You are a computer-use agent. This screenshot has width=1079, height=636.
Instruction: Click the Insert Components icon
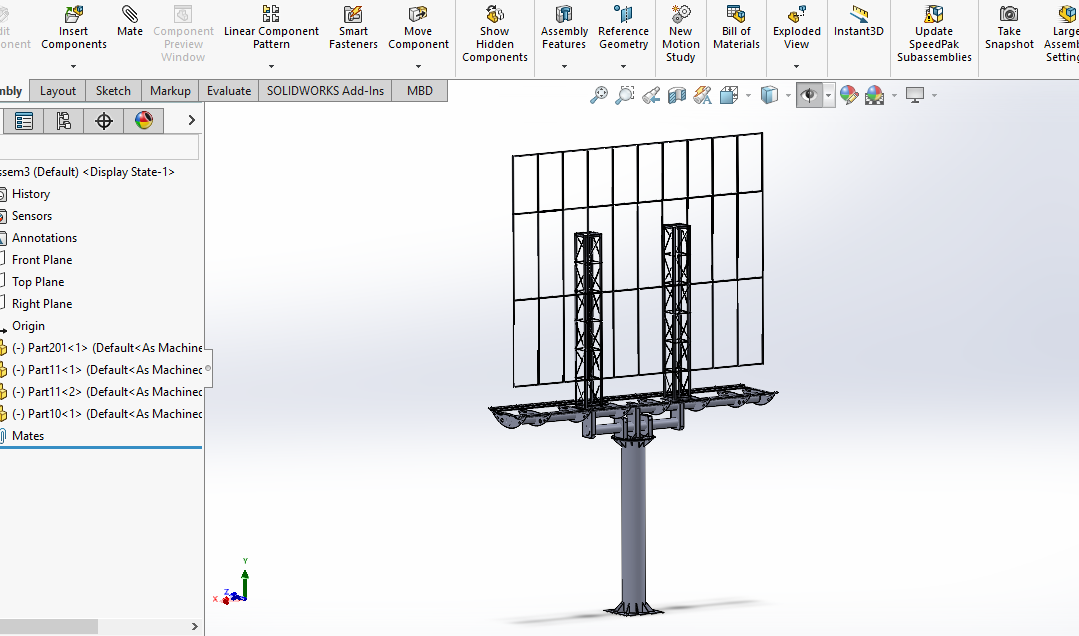click(74, 14)
